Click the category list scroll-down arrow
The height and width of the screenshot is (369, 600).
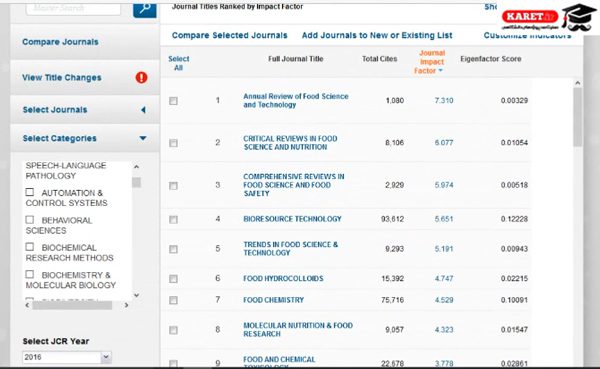pos(136,295)
